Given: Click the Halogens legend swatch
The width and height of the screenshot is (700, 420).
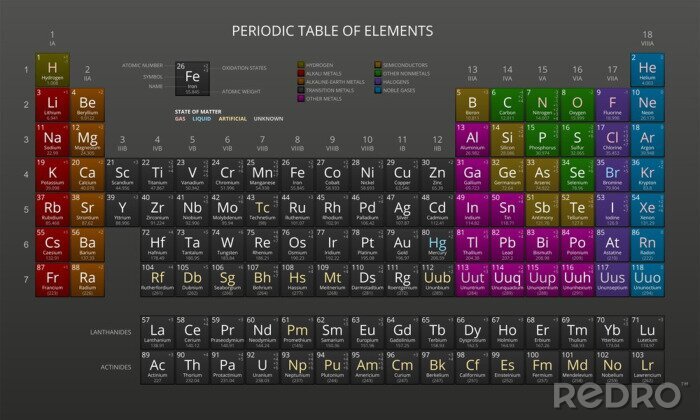Looking at the screenshot, I should pyautogui.click(x=378, y=82).
